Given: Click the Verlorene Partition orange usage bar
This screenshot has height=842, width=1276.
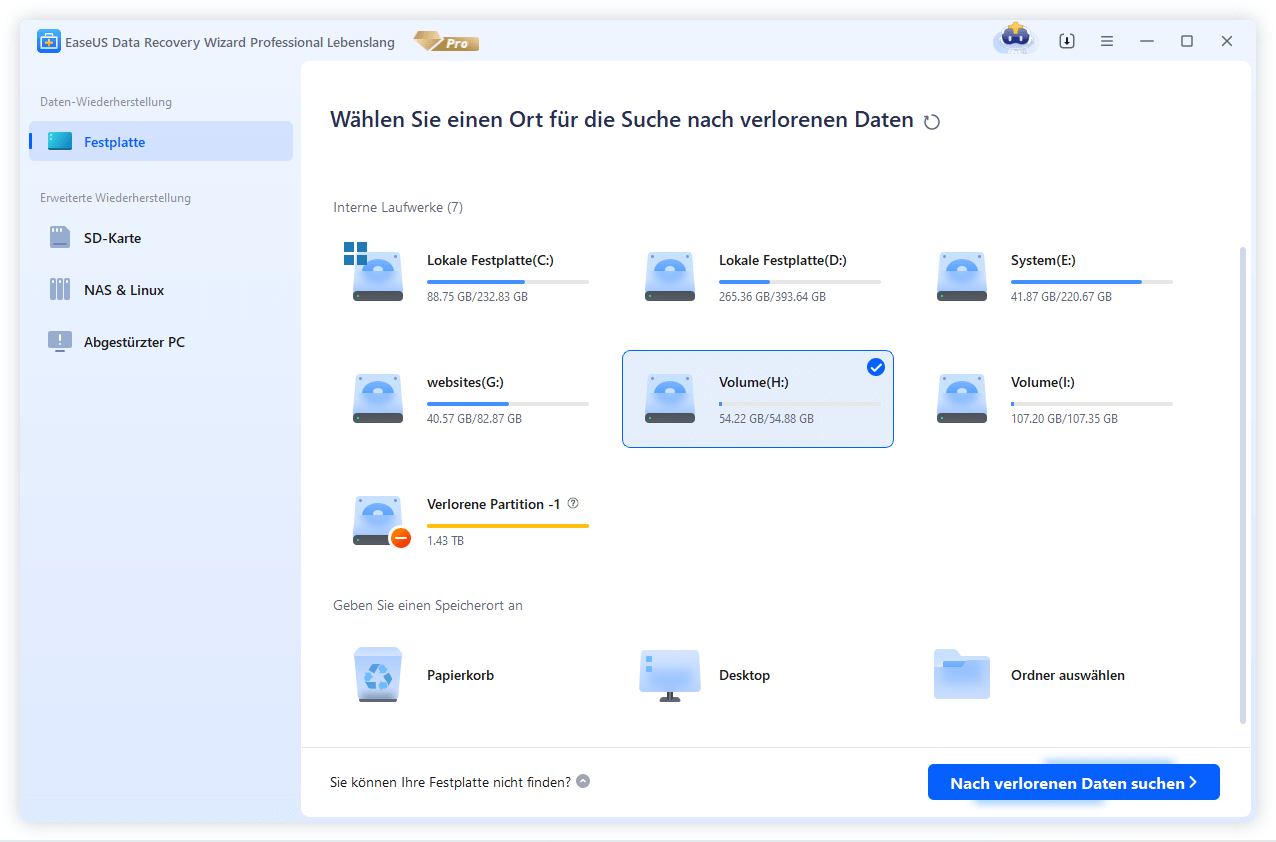Looking at the screenshot, I should (x=508, y=525).
